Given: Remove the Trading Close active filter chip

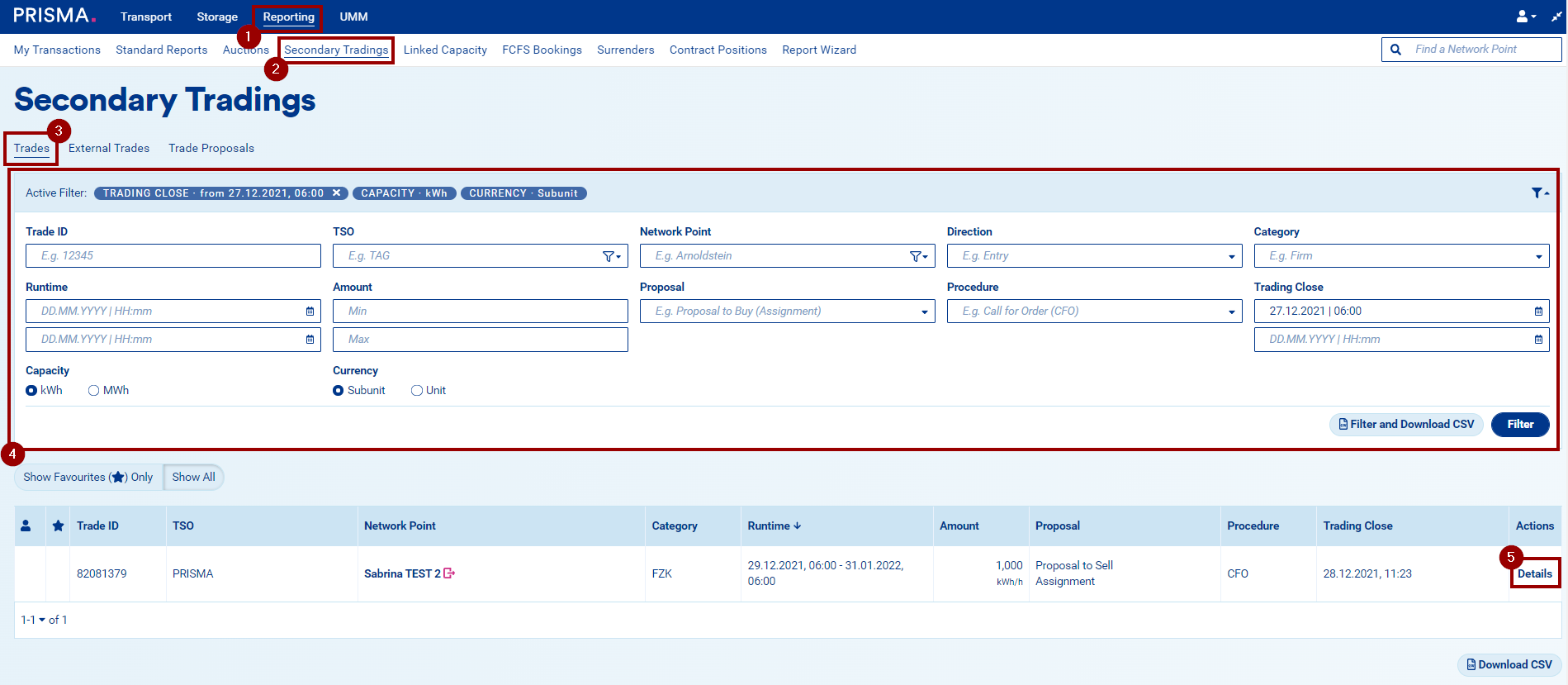Looking at the screenshot, I should (336, 193).
